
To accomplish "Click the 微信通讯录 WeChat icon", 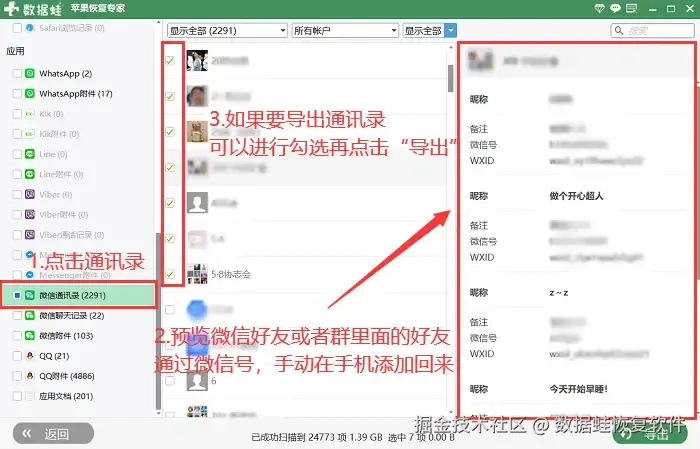I will 29,295.
